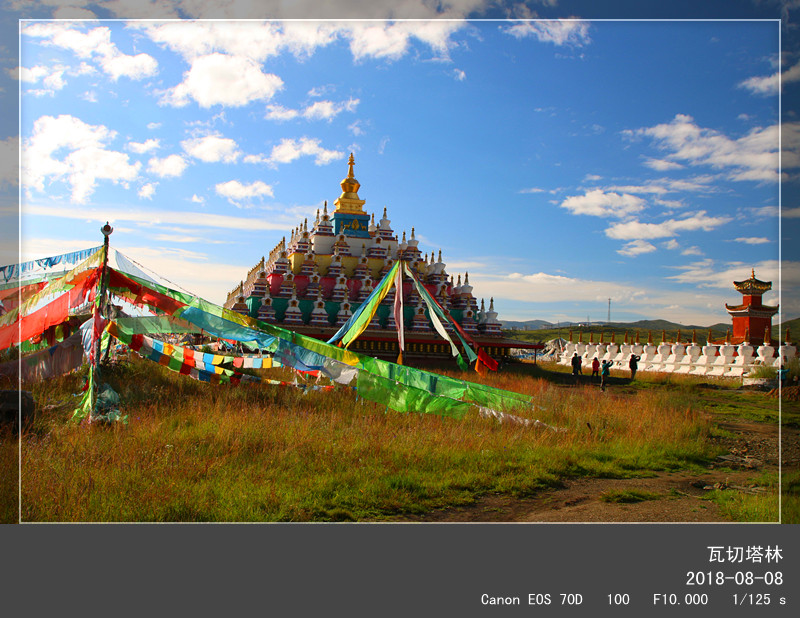Screen dimensions: 800x618
Task: Click the group of people near the stupas
Action: point(603,367)
